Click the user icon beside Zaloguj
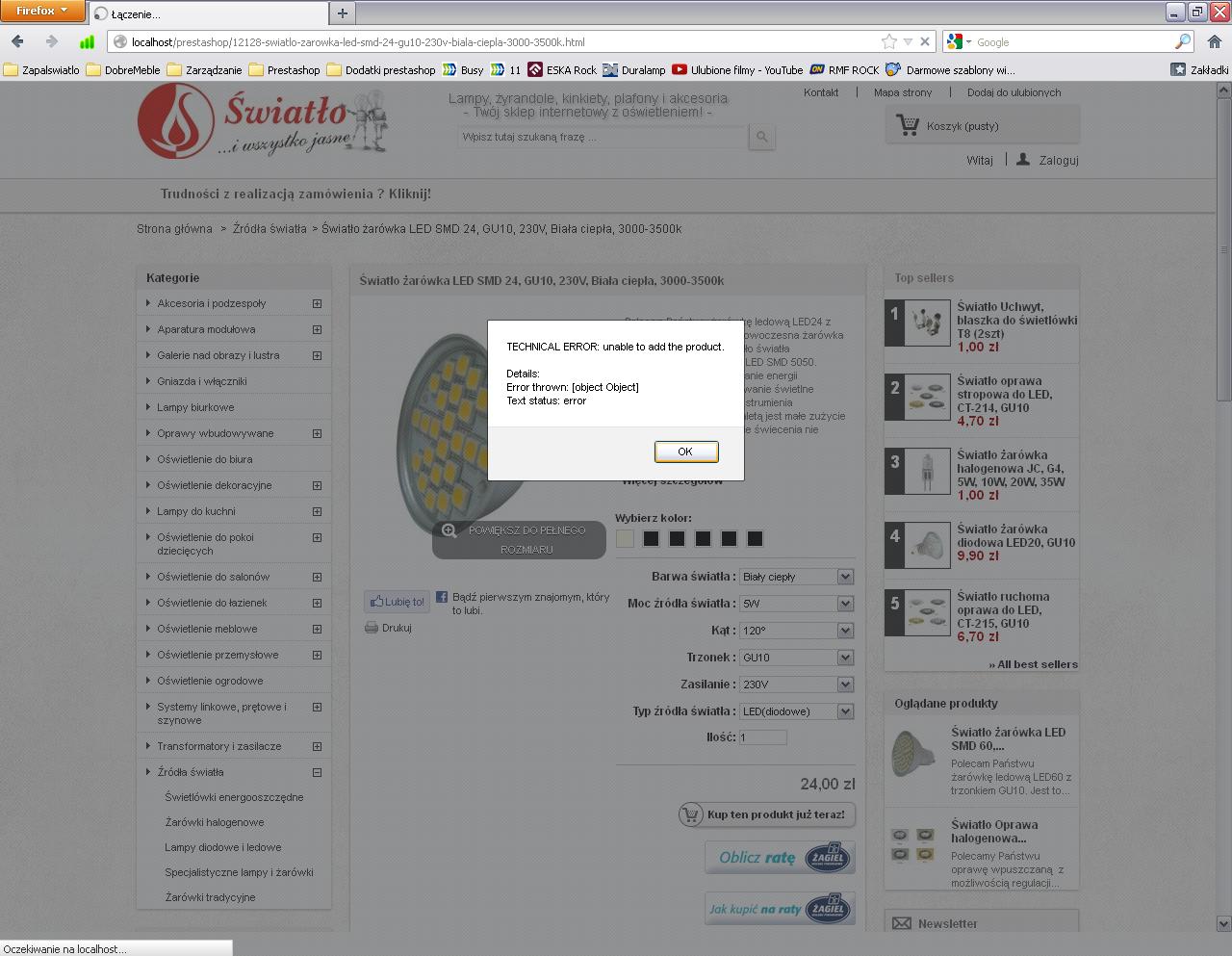1232x956 pixels. [1023, 160]
